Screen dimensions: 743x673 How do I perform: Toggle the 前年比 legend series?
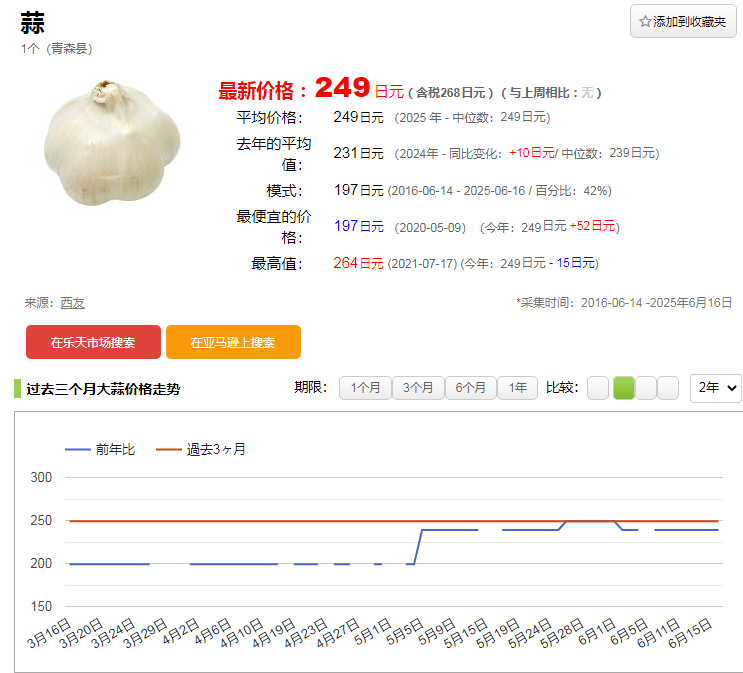(100, 449)
